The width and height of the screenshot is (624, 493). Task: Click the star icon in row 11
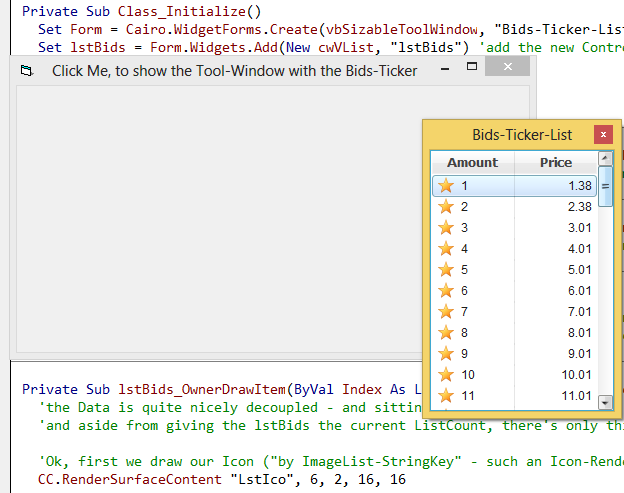tap(446, 396)
